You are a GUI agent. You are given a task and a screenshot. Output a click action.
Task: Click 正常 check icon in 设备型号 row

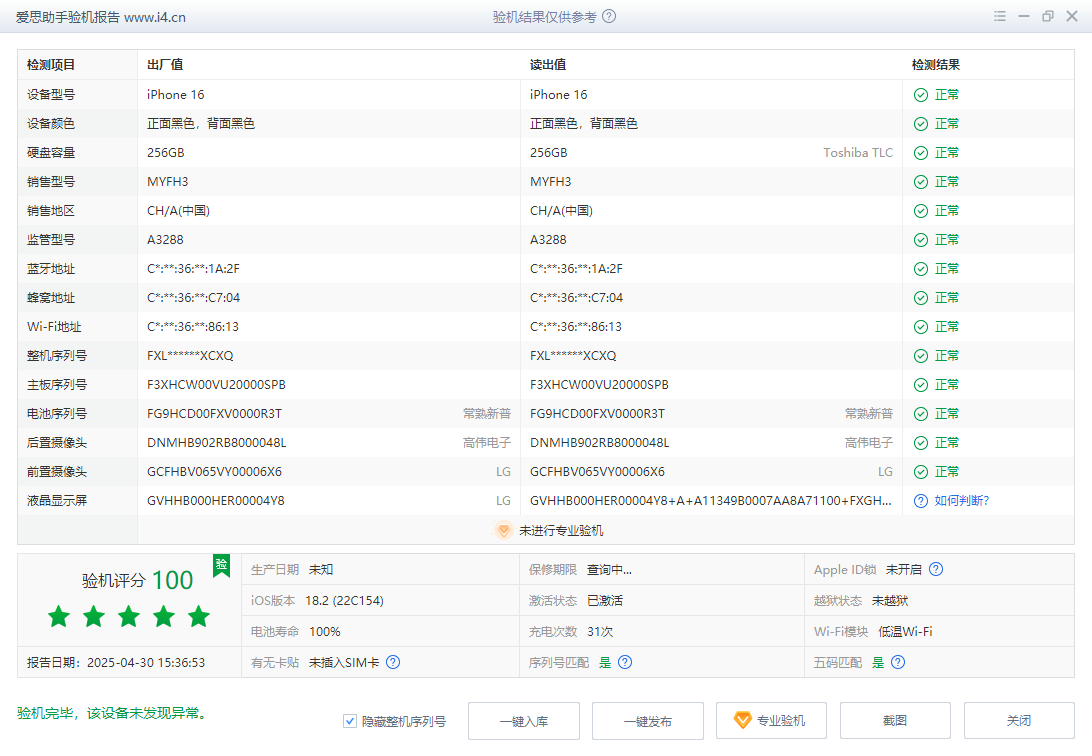[x=921, y=95]
